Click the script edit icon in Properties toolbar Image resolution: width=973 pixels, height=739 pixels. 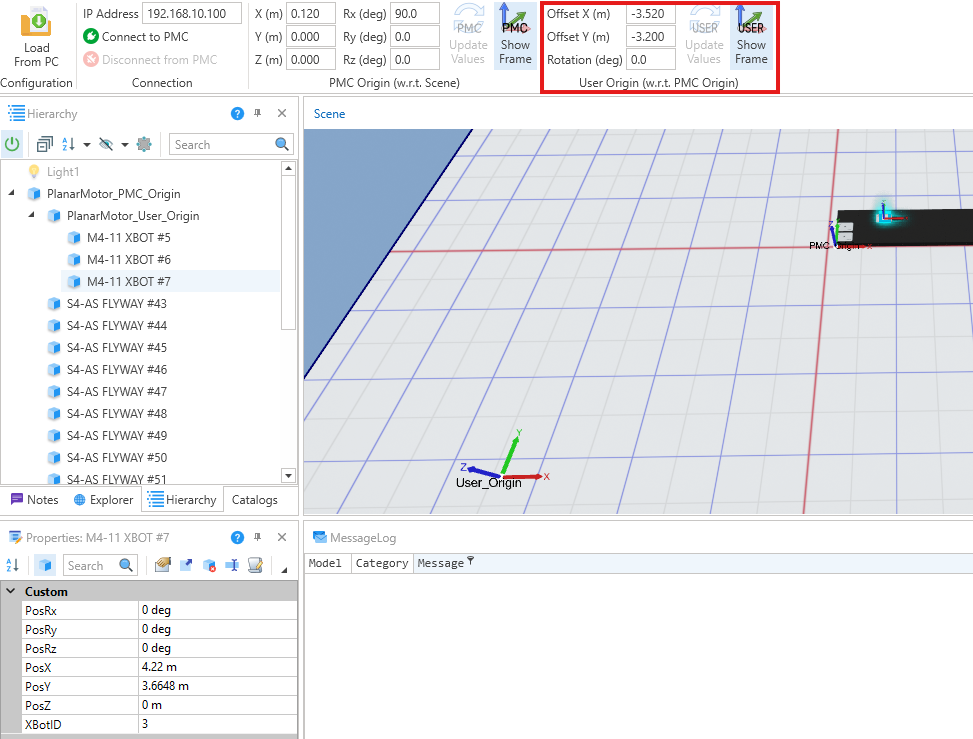pyautogui.click(x=256, y=565)
